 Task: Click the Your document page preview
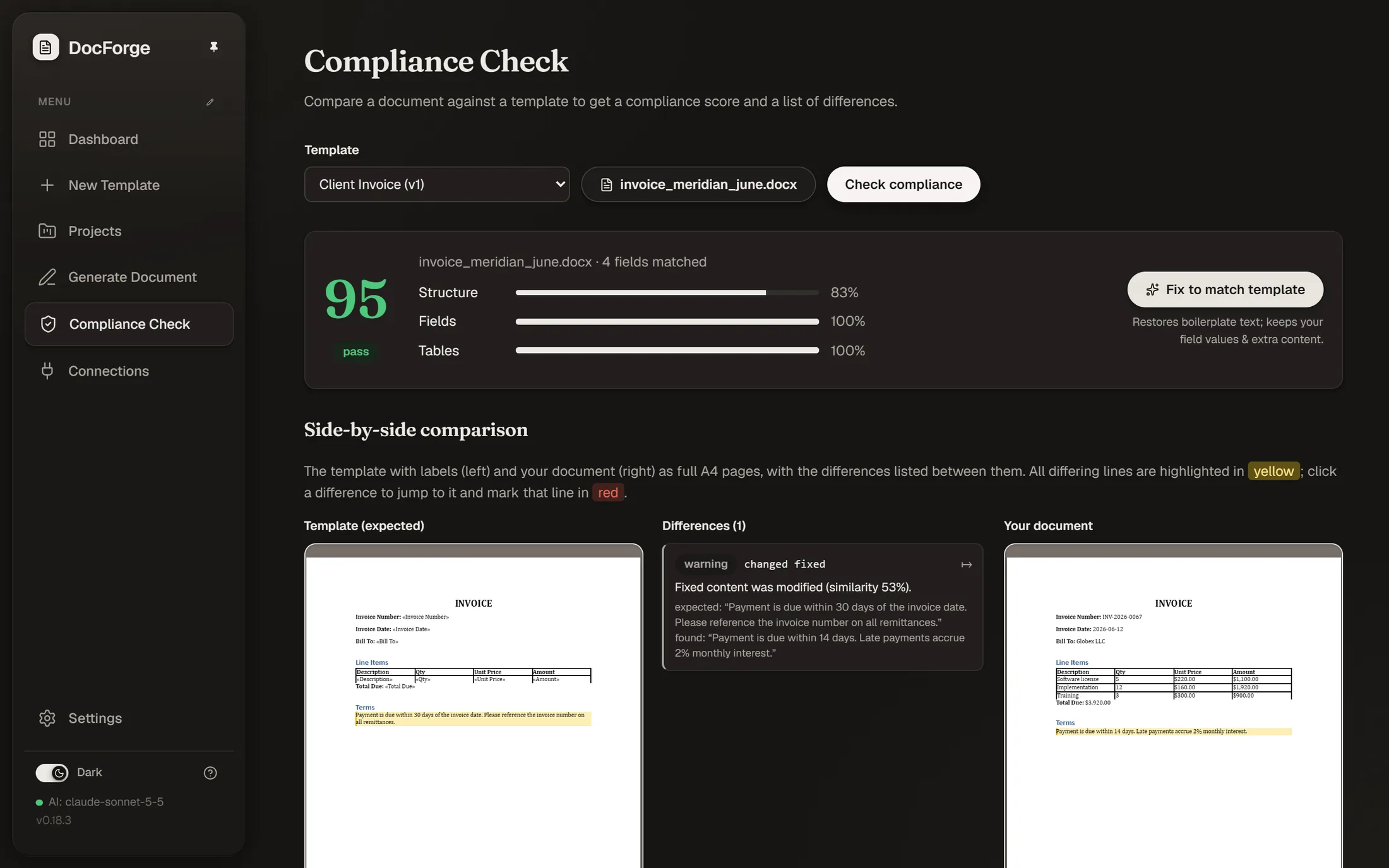click(1173, 706)
